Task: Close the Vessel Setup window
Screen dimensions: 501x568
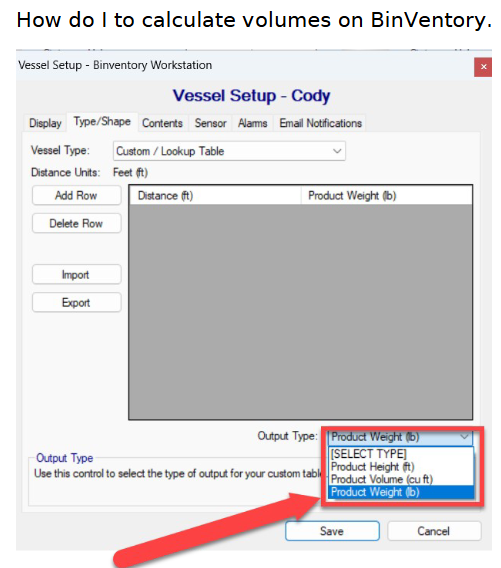Action: (483, 67)
